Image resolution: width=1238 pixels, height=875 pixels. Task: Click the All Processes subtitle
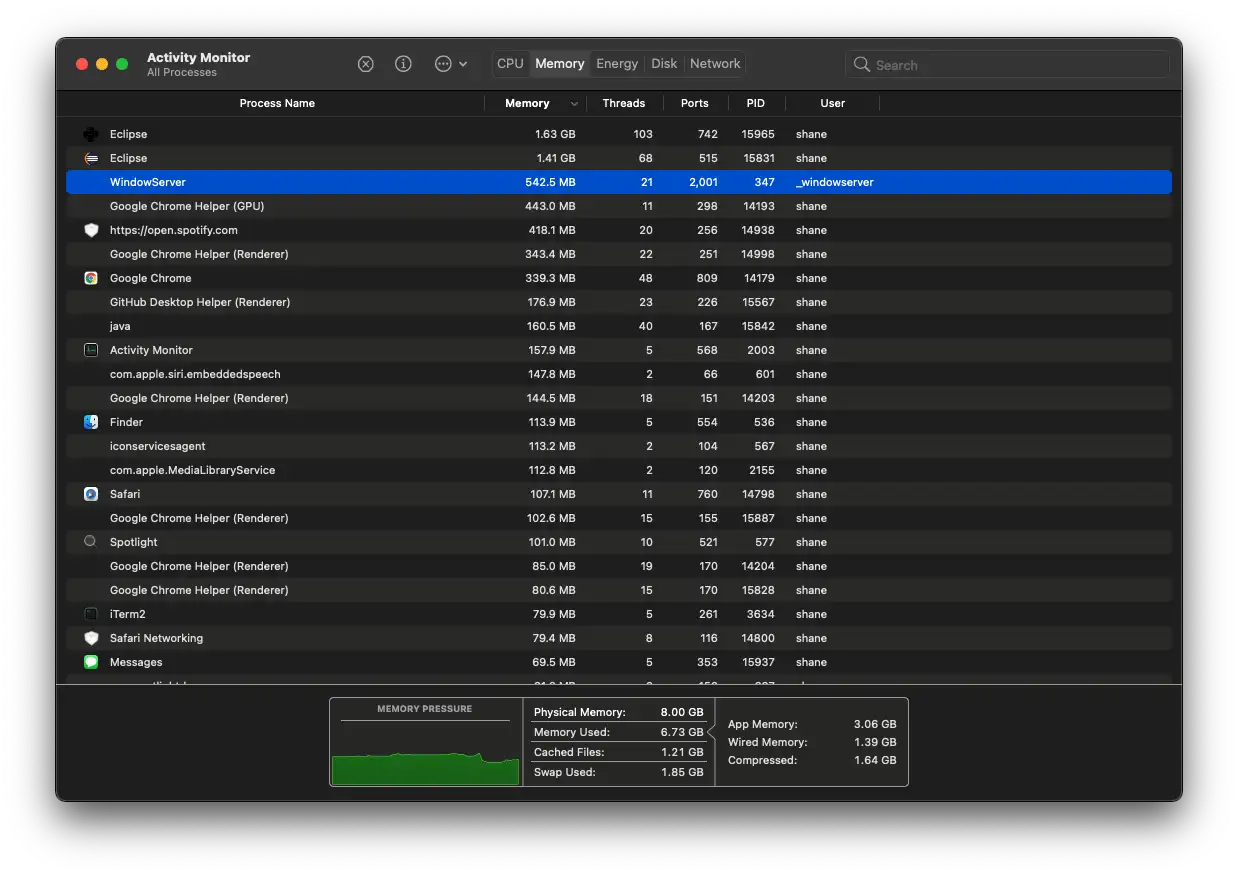tap(182, 72)
